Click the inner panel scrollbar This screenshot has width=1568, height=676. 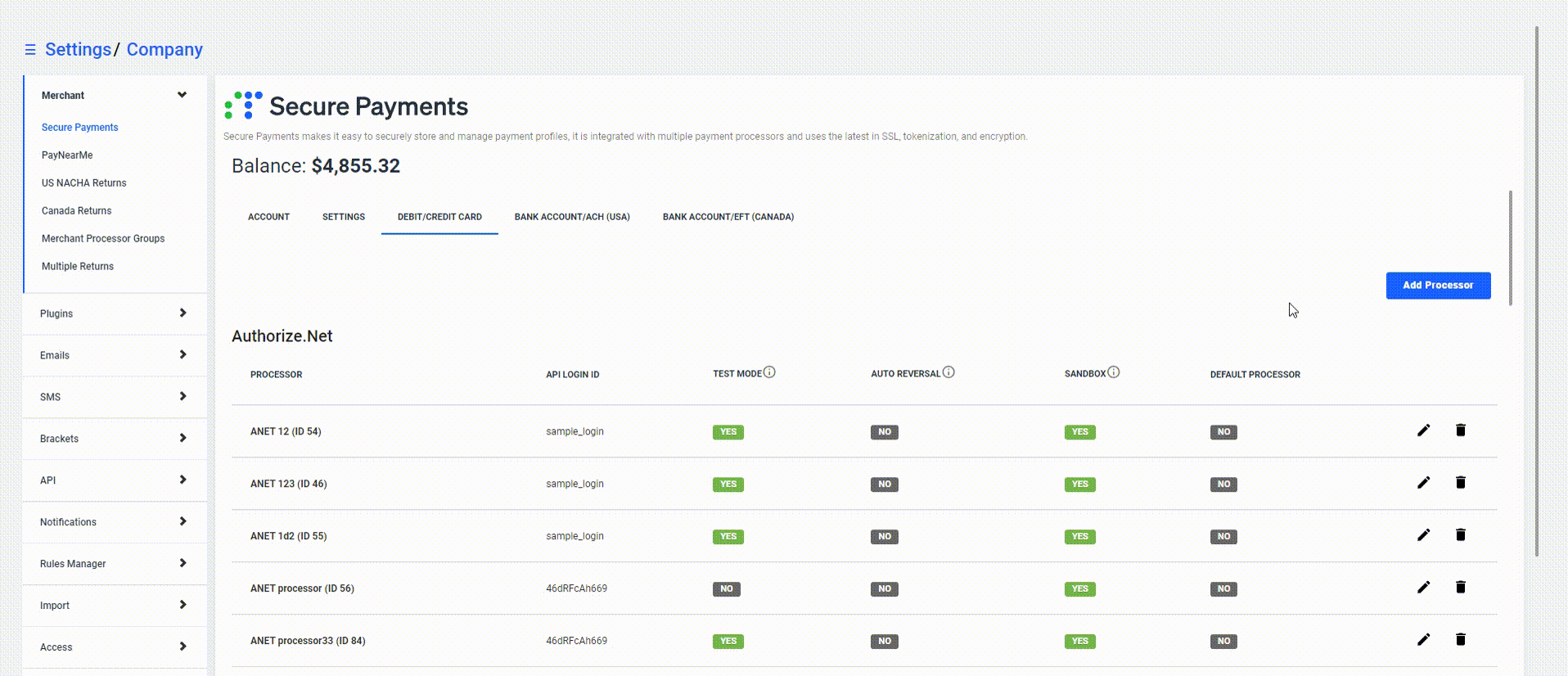(x=1510, y=248)
